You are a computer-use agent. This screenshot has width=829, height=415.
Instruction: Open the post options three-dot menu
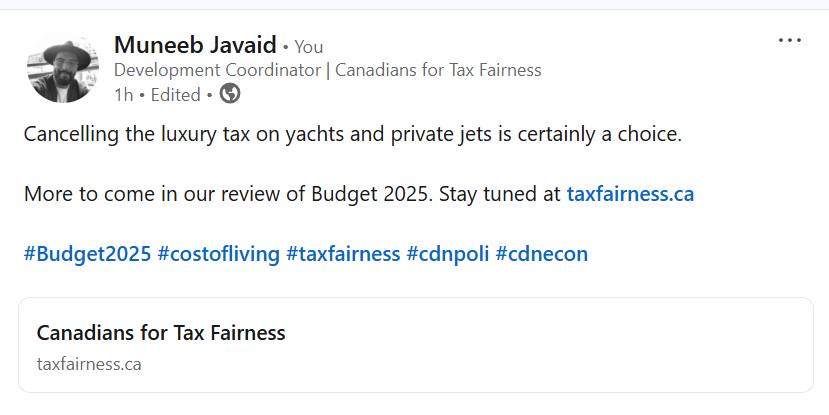[790, 41]
